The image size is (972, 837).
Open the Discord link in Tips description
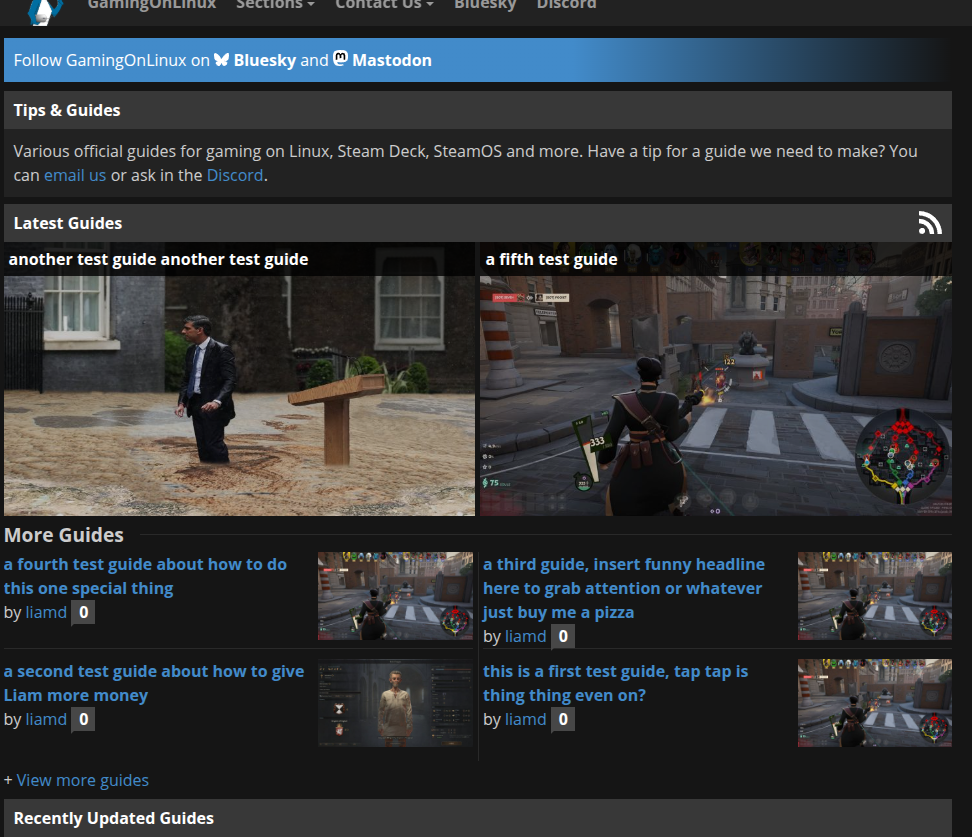pos(235,175)
